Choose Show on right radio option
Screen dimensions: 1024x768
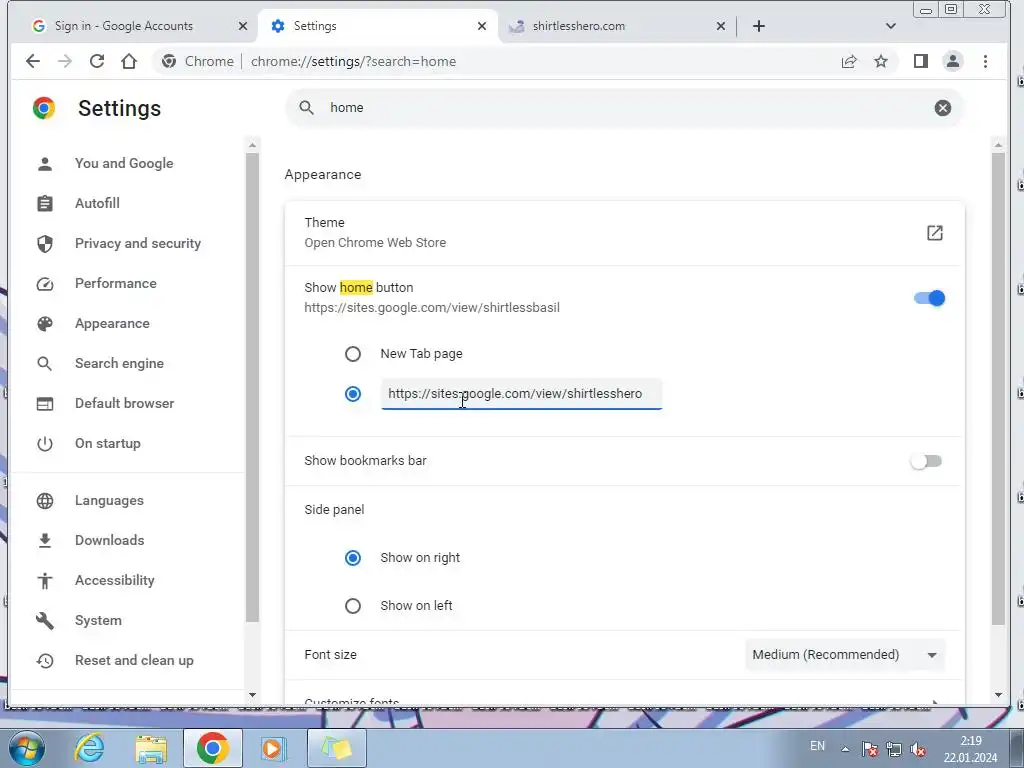353,558
